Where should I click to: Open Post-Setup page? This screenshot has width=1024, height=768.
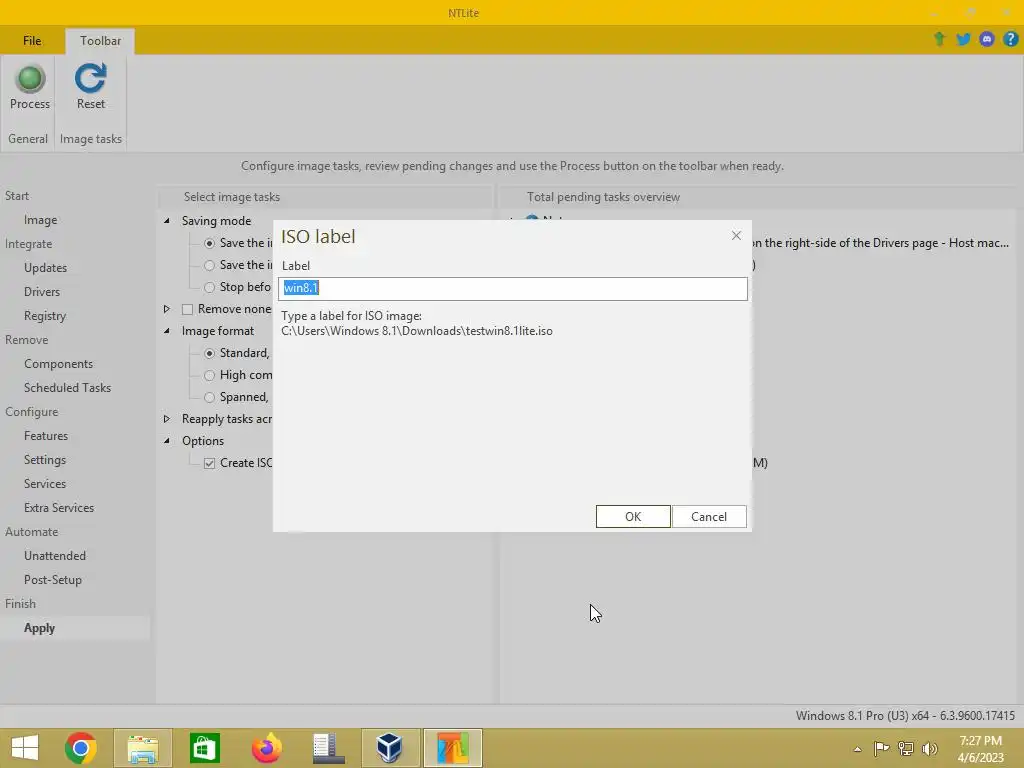[53, 580]
